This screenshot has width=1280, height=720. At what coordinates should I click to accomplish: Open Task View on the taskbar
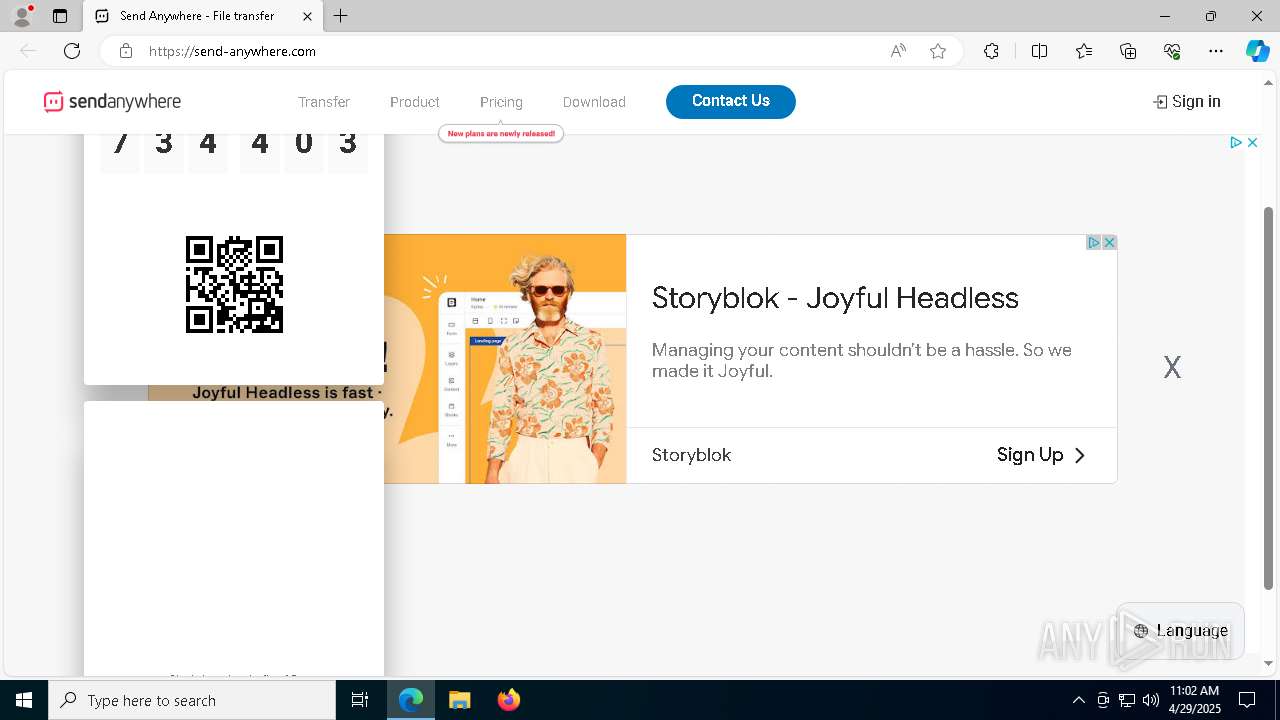360,700
